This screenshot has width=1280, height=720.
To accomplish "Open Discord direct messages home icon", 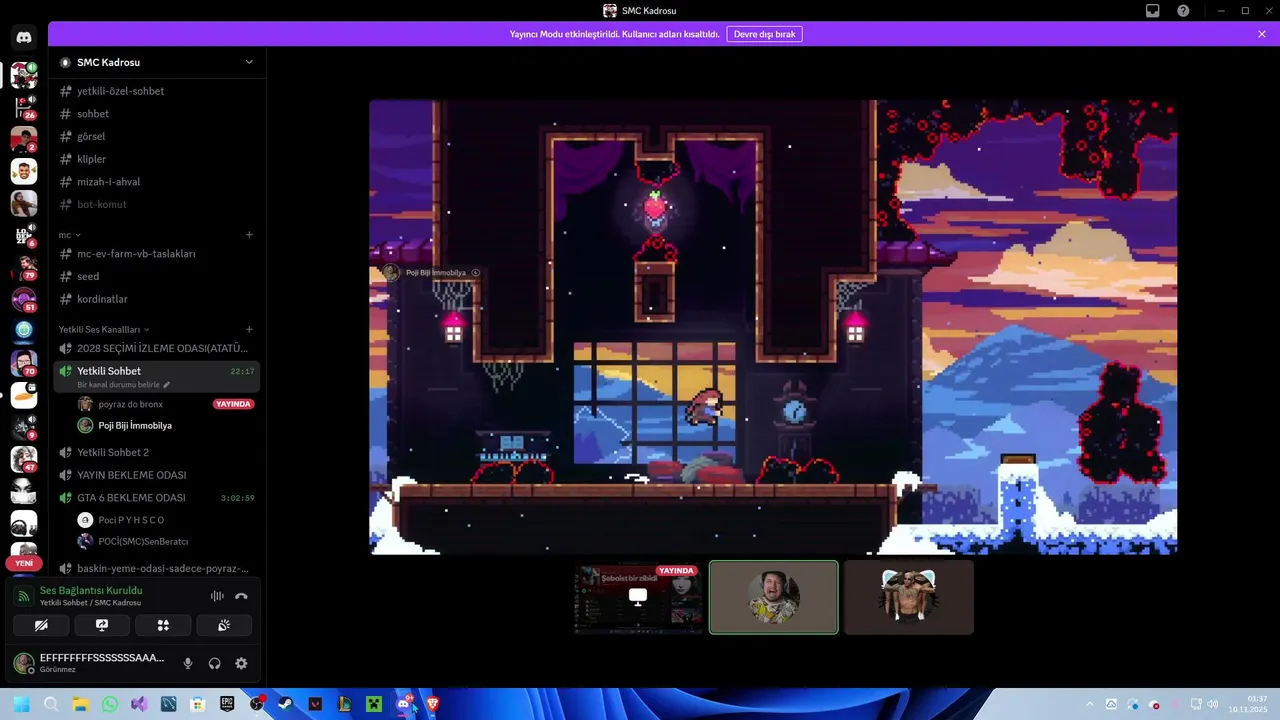I will 24,38.
